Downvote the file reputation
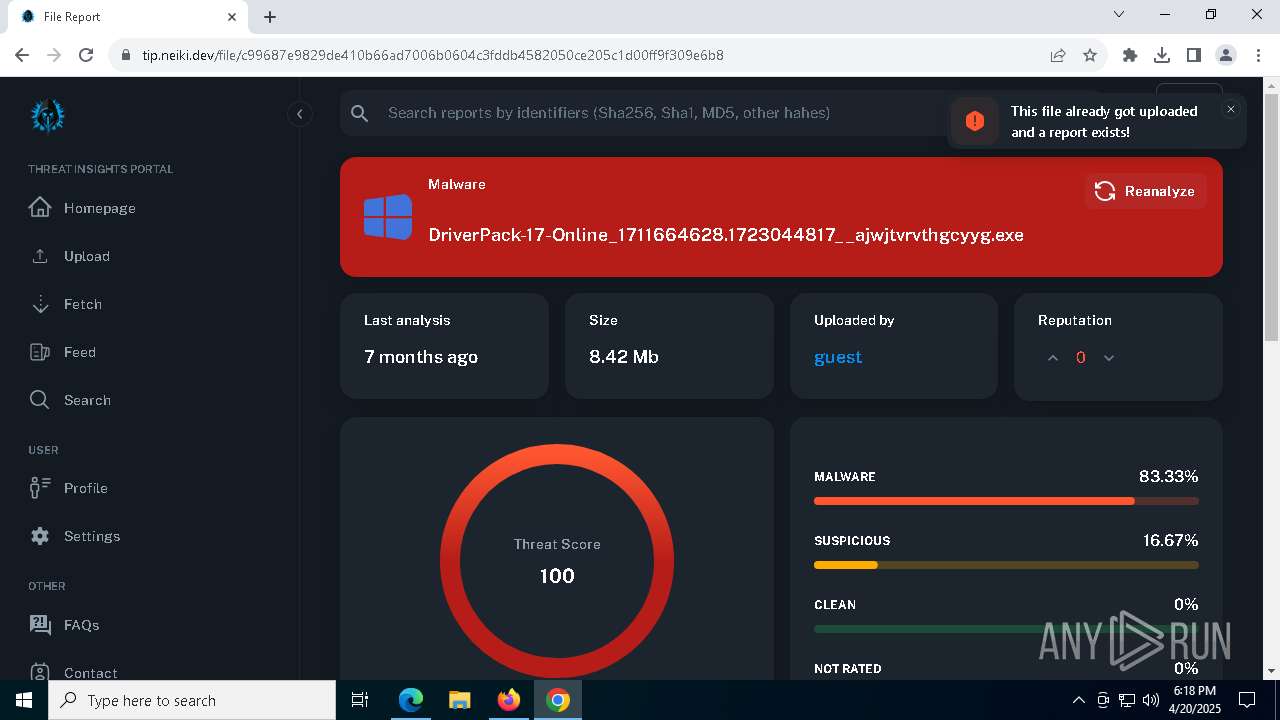The height and width of the screenshot is (720, 1280). pos(1108,358)
